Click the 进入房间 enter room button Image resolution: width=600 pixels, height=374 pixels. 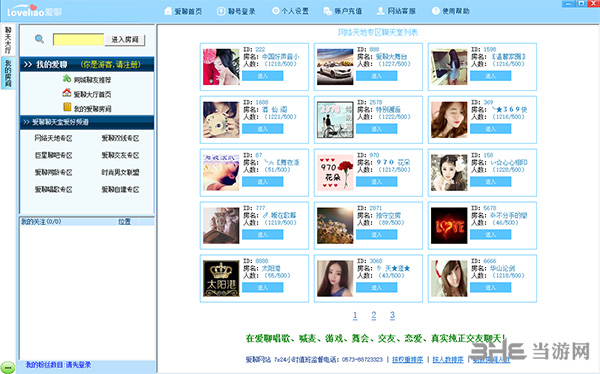125,40
